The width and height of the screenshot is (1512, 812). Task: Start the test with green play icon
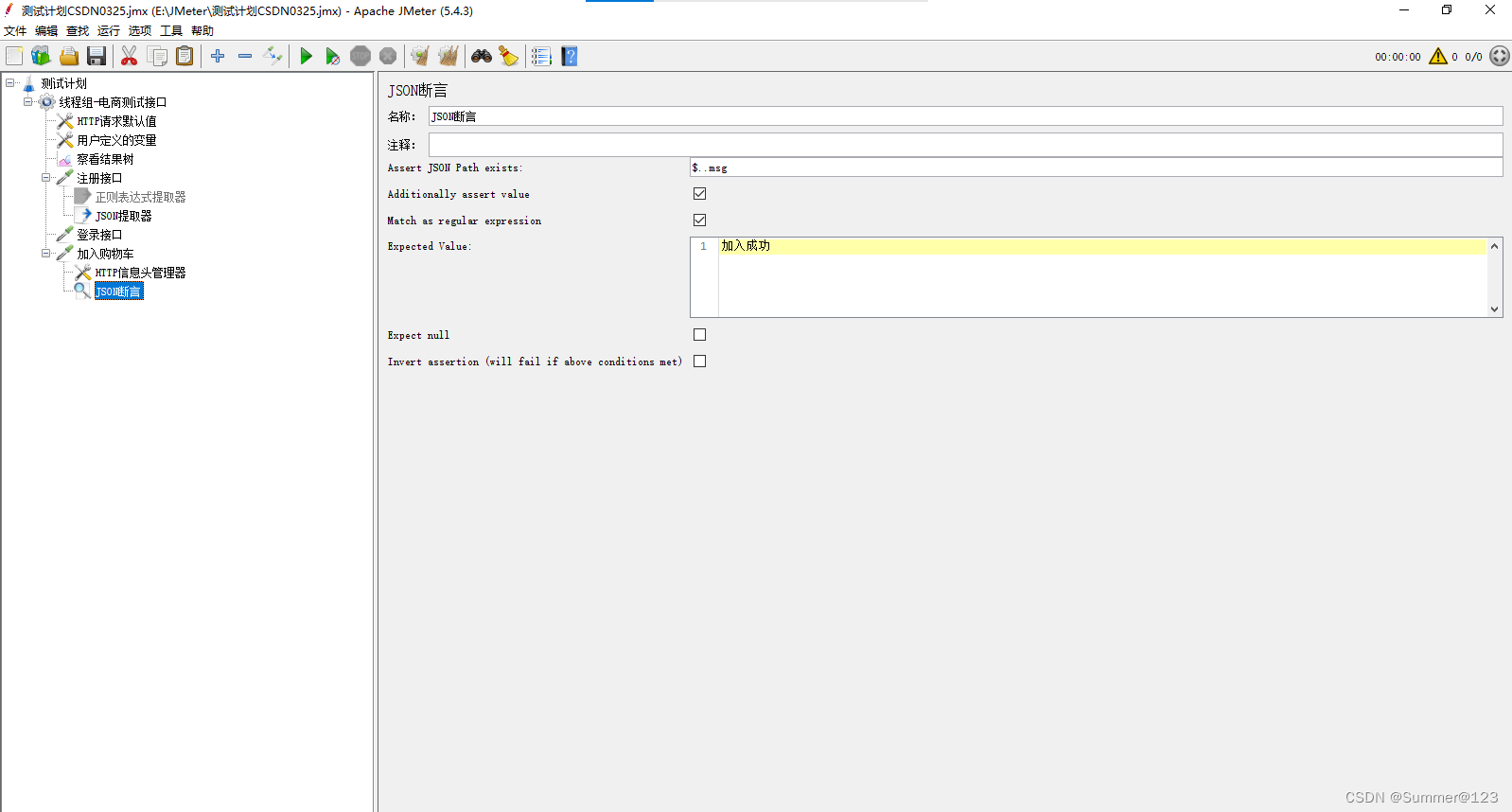[x=306, y=57]
